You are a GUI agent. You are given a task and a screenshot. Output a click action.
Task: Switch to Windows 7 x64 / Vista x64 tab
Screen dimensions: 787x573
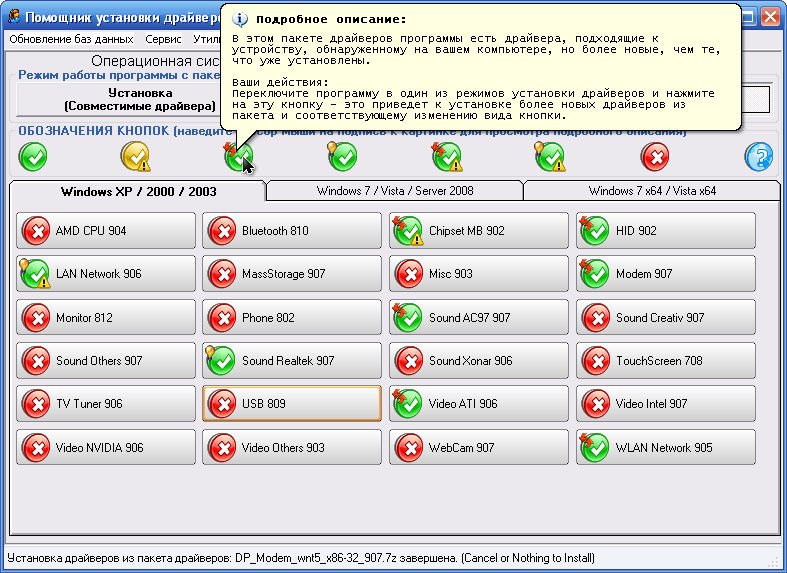coord(652,191)
